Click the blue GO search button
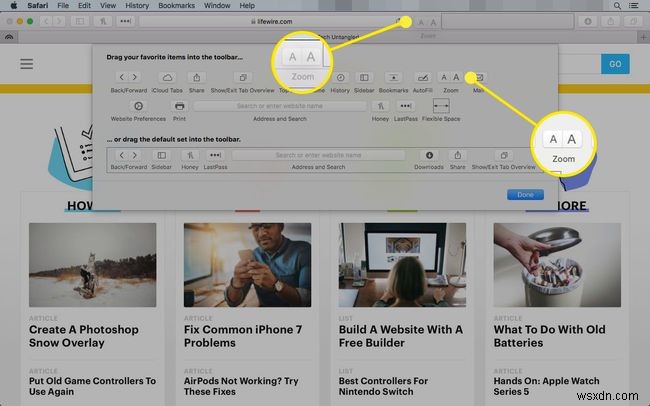Viewport: 650px width, 406px height. (615, 64)
